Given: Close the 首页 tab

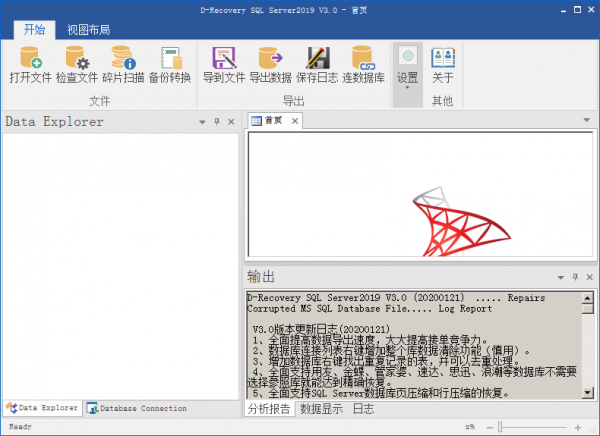Looking at the screenshot, I should (x=295, y=121).
